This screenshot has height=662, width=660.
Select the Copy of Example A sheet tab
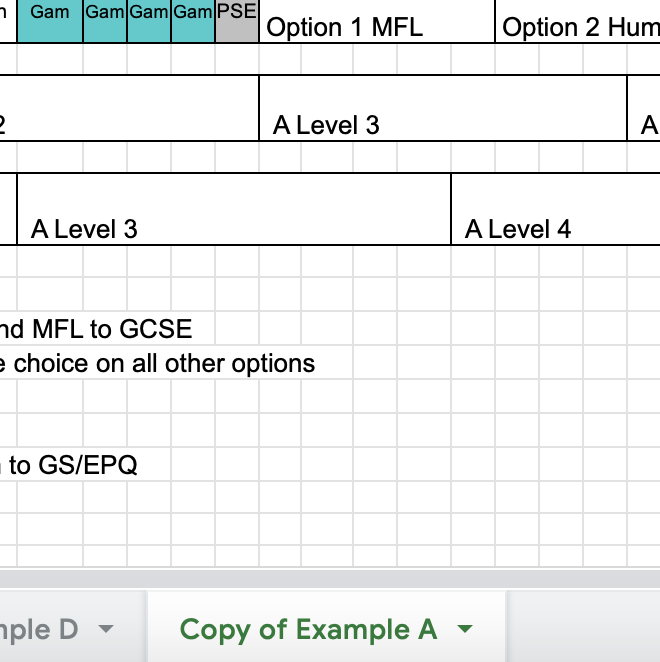pyautogui.click(x=308, y=630)
